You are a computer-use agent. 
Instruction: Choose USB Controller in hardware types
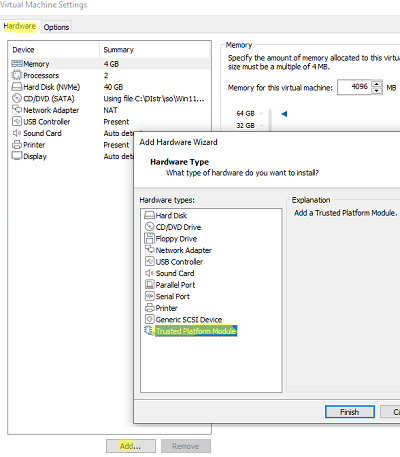click(x=179, y=262)
